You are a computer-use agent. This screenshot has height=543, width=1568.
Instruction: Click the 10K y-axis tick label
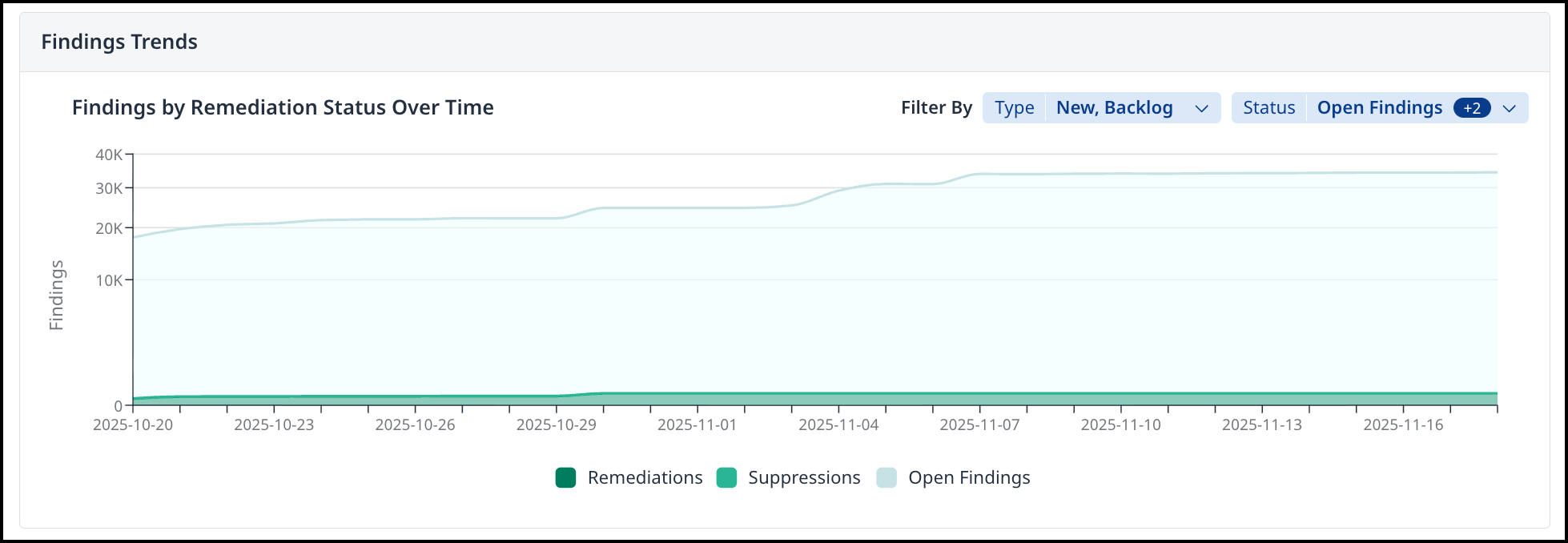click(109, 280)
